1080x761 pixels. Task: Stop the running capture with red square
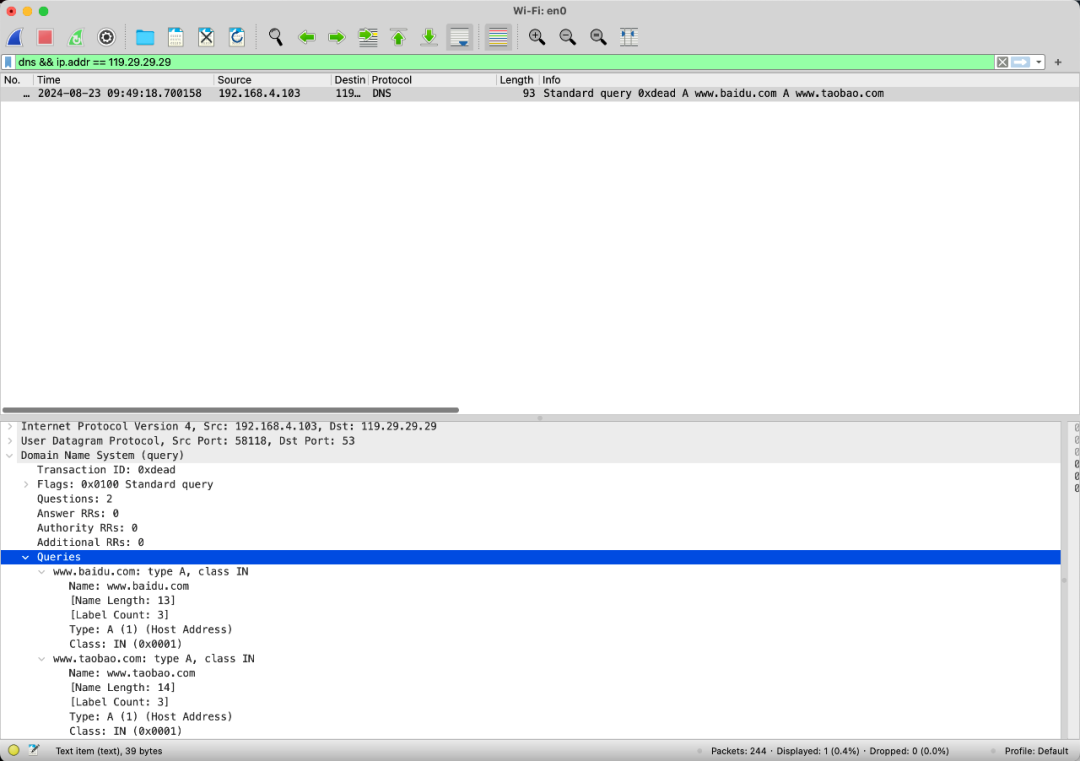(45, 38)
